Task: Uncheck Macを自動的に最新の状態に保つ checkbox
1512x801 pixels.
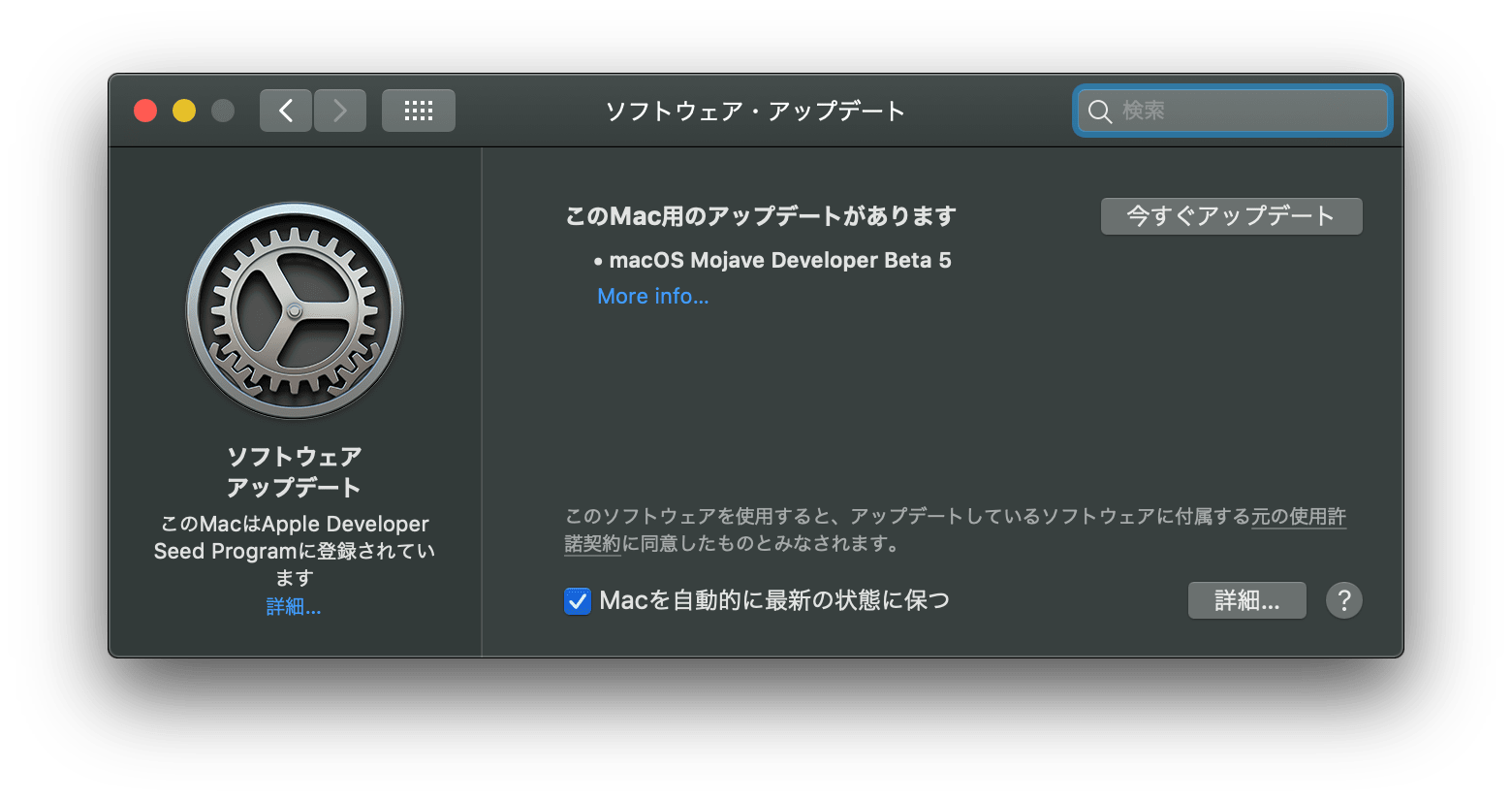Action: [x=578, y=601]
